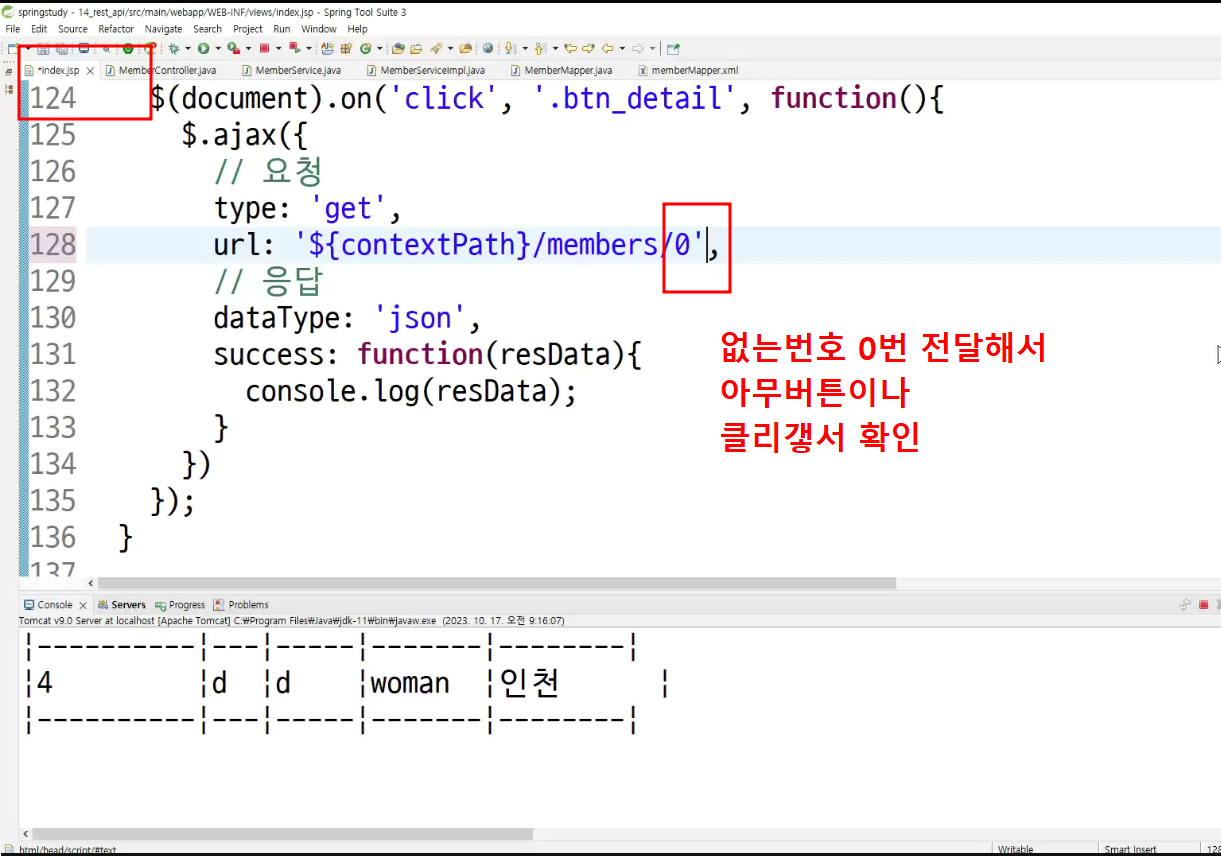The image size is (1221, 856).
Task: Open the Source menu
Action: coord(73,29)
